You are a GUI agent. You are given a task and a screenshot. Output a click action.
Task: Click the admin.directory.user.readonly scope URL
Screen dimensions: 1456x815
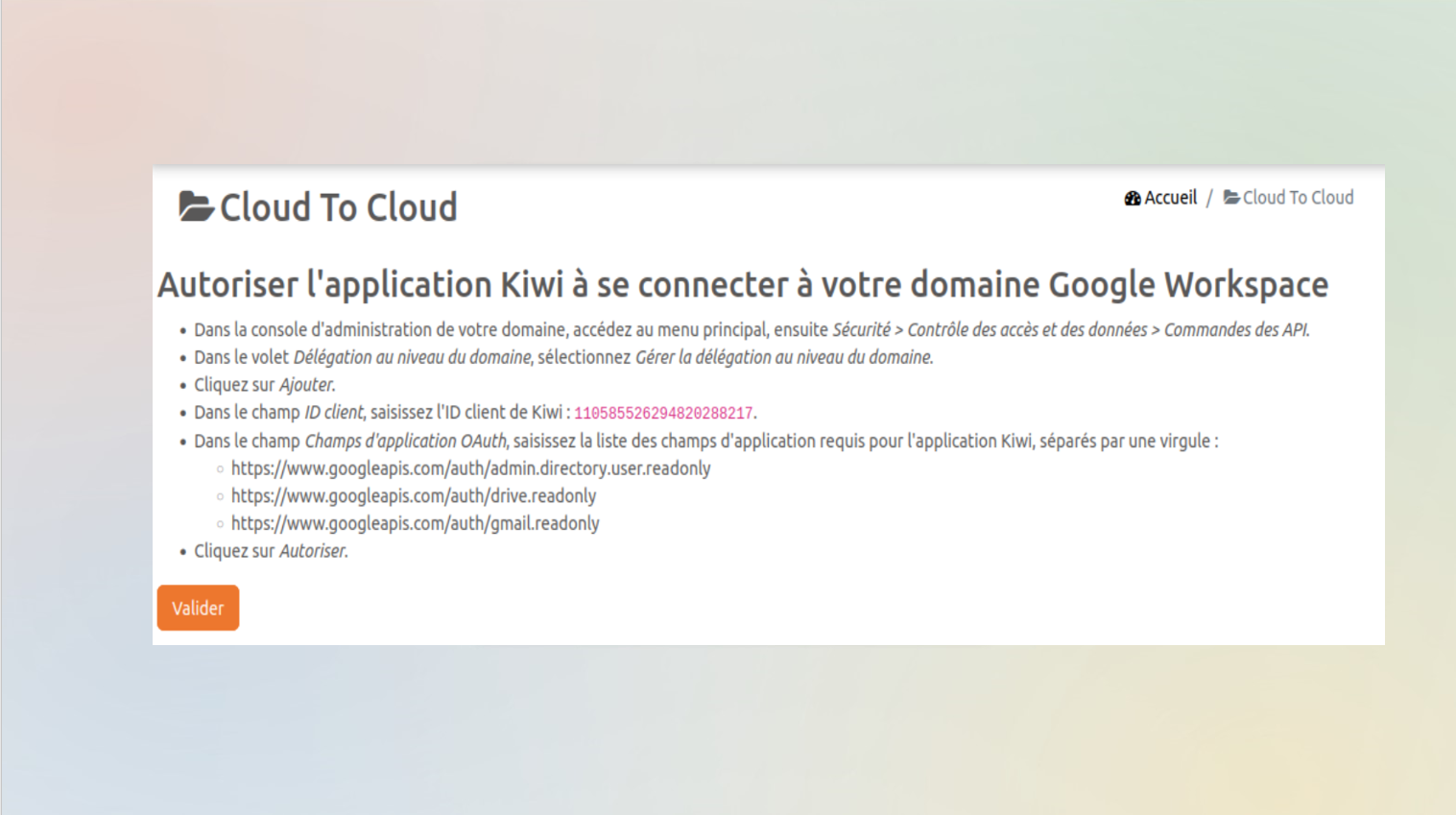[470, 468]
